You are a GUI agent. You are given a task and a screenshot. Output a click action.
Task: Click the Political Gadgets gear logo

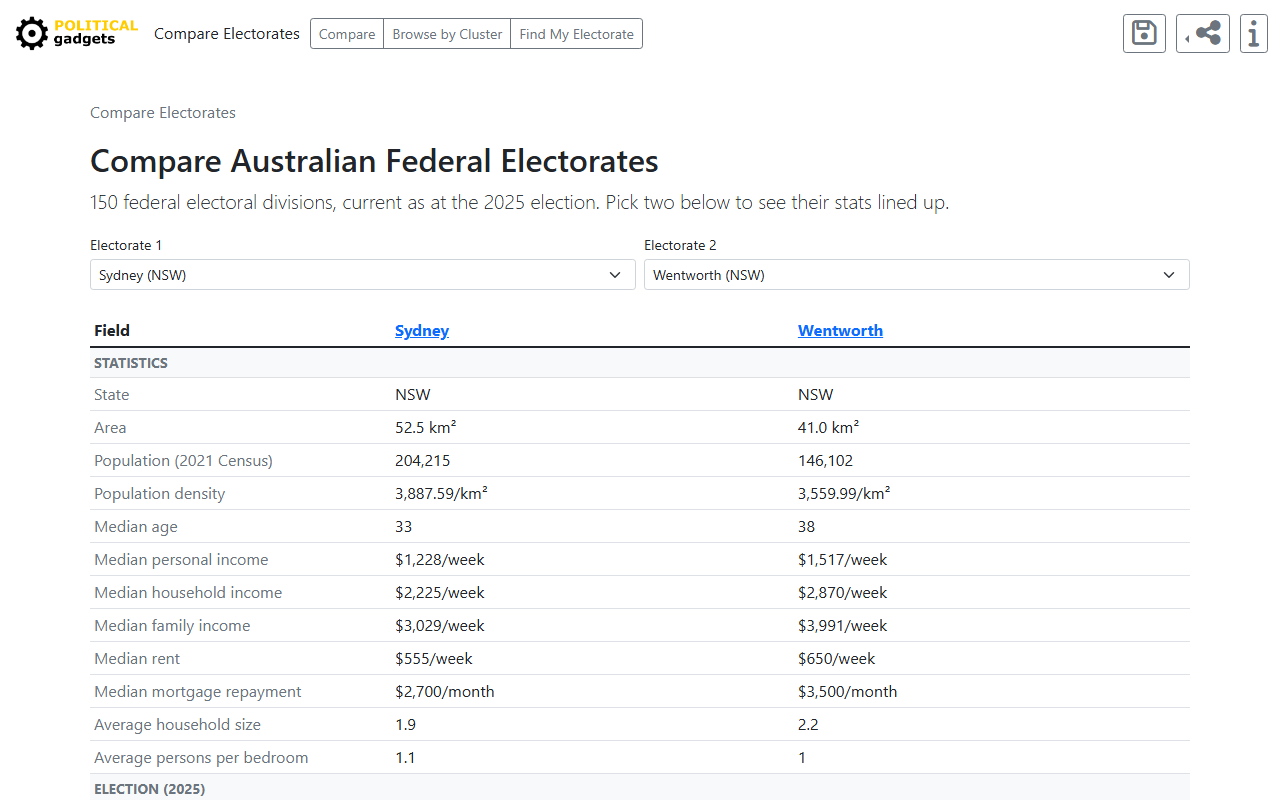pyautogui.click(x=32, y=34)
